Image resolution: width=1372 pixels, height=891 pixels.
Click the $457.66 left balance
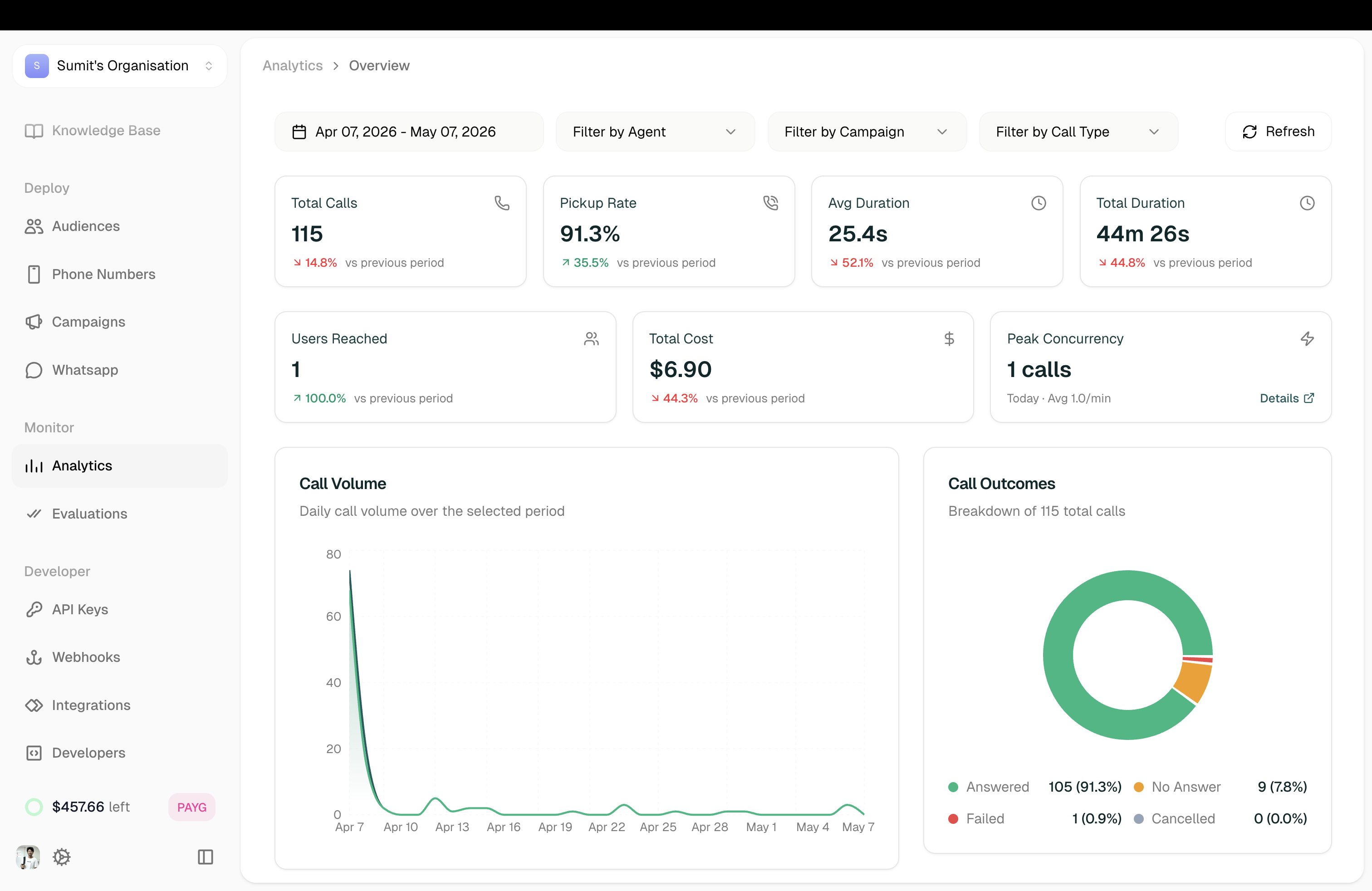(90, 807)
